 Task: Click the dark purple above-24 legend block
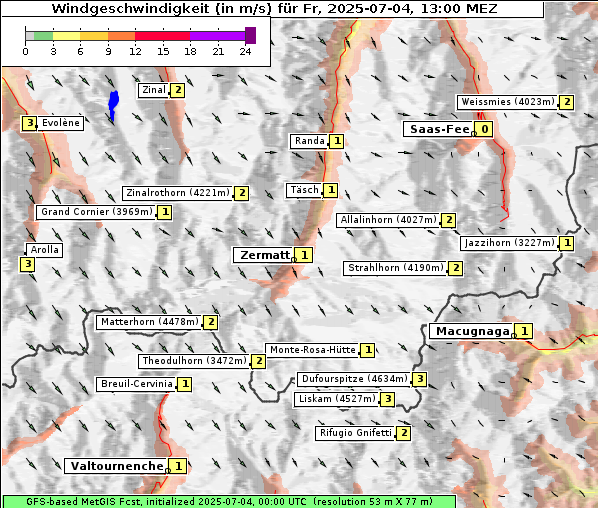(251, 35)
